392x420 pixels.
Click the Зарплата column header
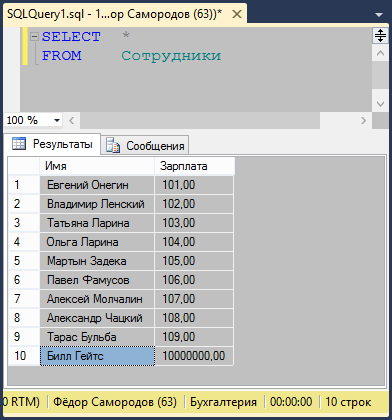[x=194, y=166]
